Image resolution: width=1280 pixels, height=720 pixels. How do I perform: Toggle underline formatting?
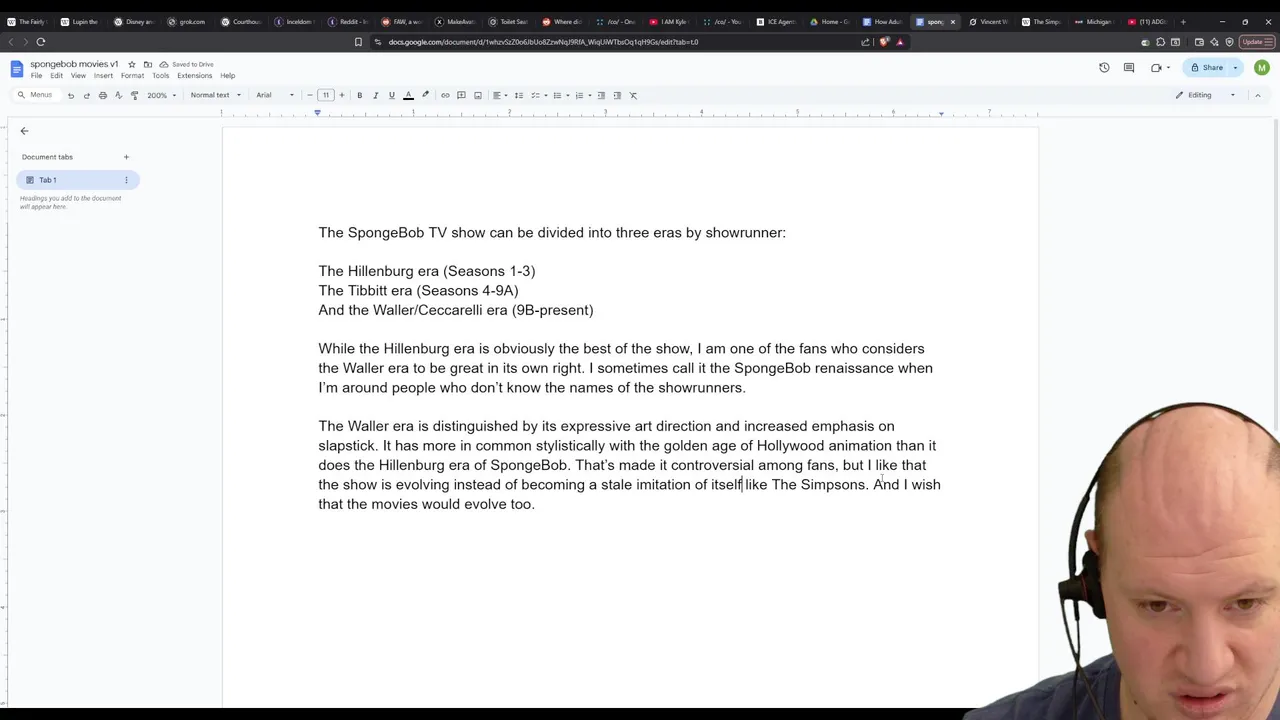[x=391, y=95]
